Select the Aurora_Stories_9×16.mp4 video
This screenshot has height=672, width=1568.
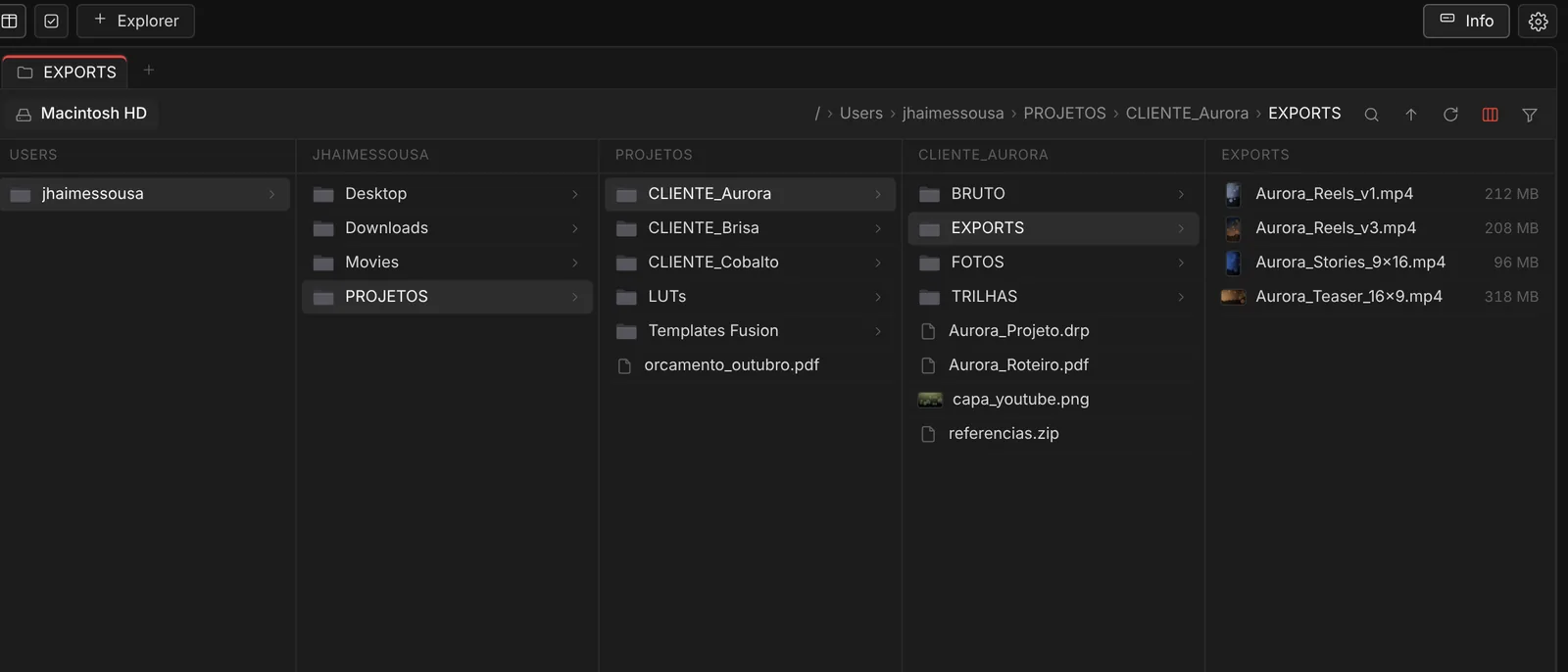click(x=1380, y=263)
